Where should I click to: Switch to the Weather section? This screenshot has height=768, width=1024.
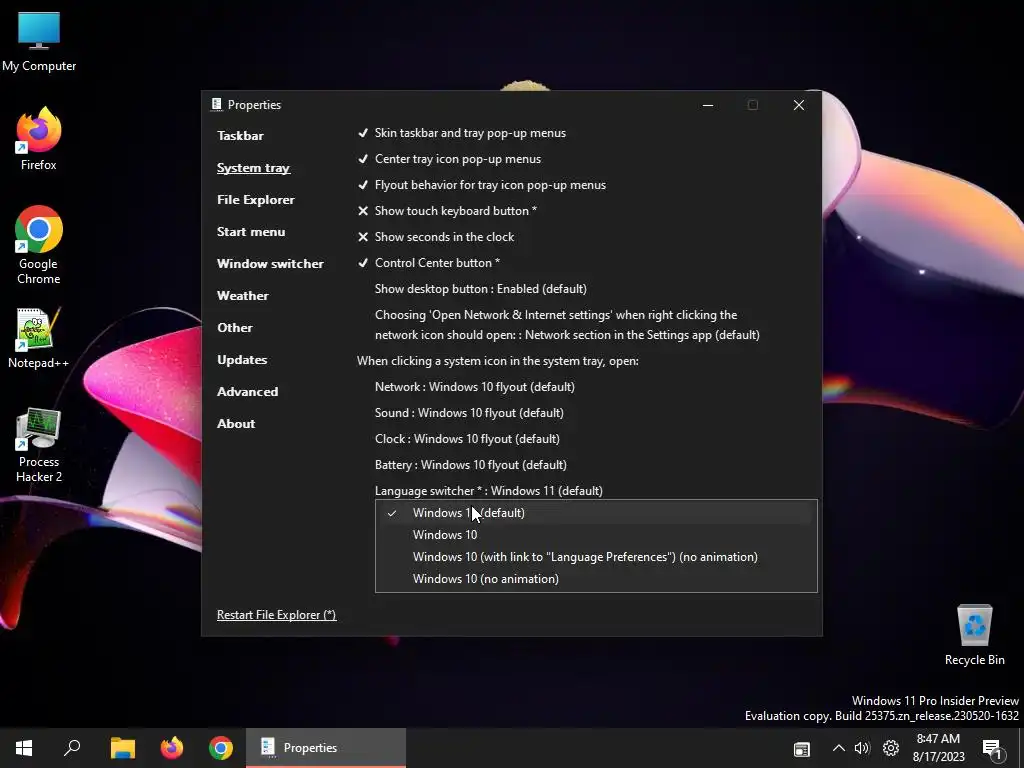[242, 296]
